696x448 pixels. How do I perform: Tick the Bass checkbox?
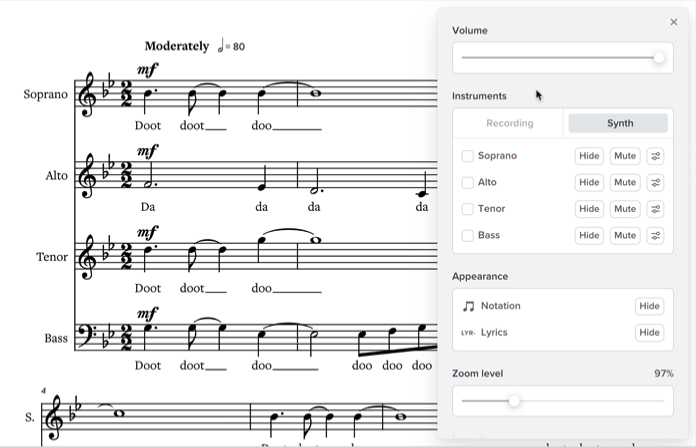(467, 235)
